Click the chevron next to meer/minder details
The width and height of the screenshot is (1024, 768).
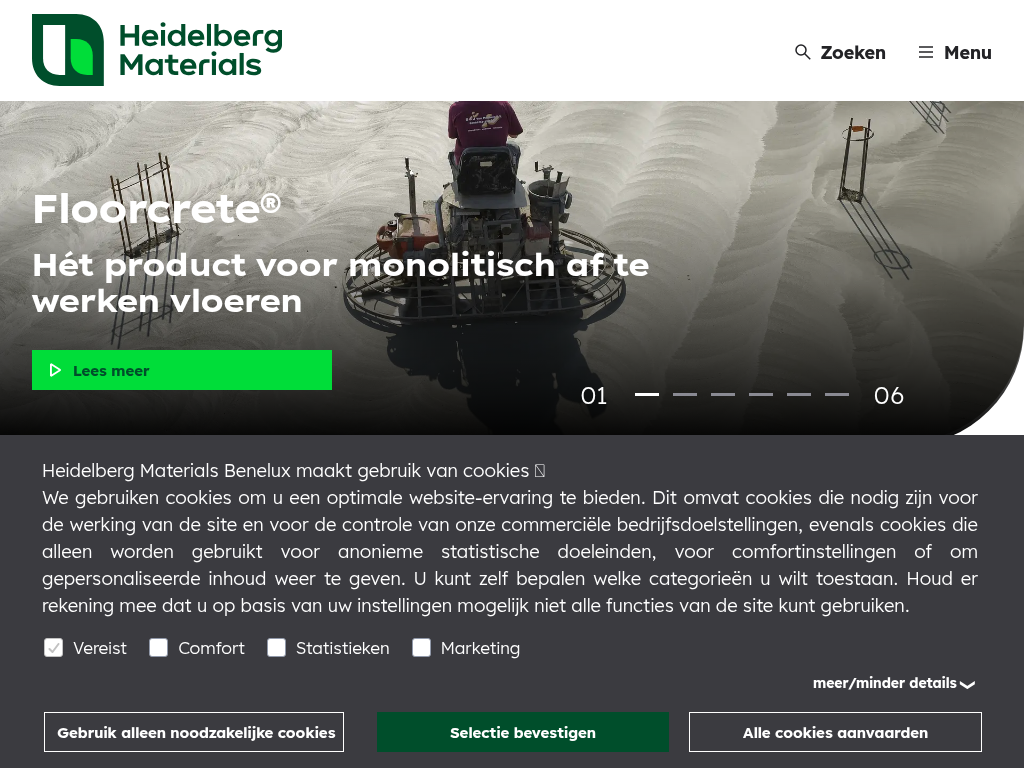(x=967, y=684)
